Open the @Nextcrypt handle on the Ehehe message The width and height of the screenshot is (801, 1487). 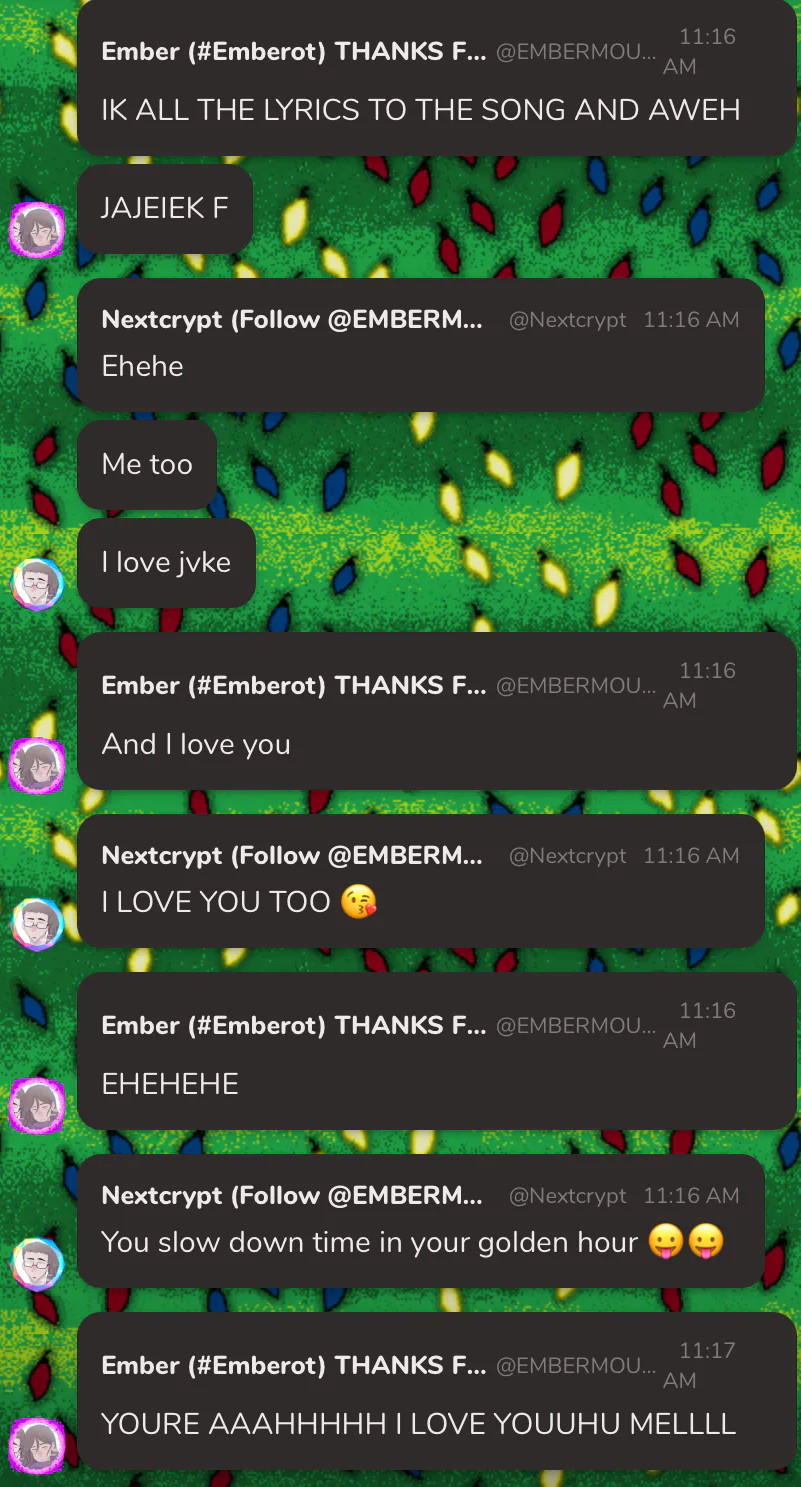[x=567, y=320]
